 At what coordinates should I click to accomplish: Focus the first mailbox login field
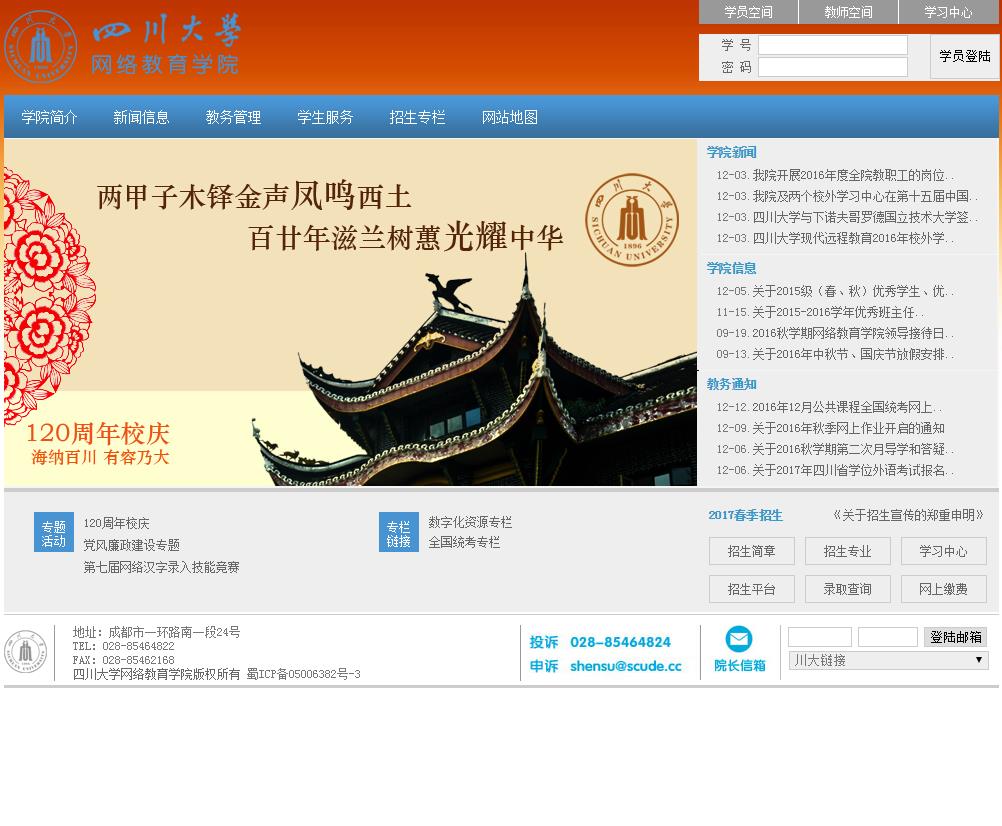pyautogui.click(x=820, y=637)
